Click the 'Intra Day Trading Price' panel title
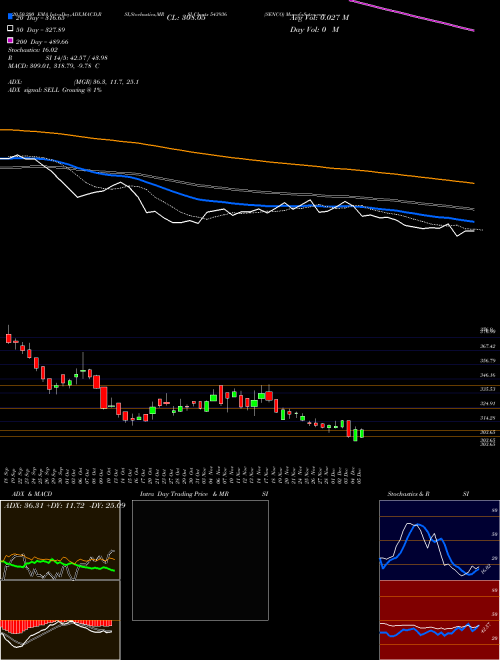 coord(174,494)
